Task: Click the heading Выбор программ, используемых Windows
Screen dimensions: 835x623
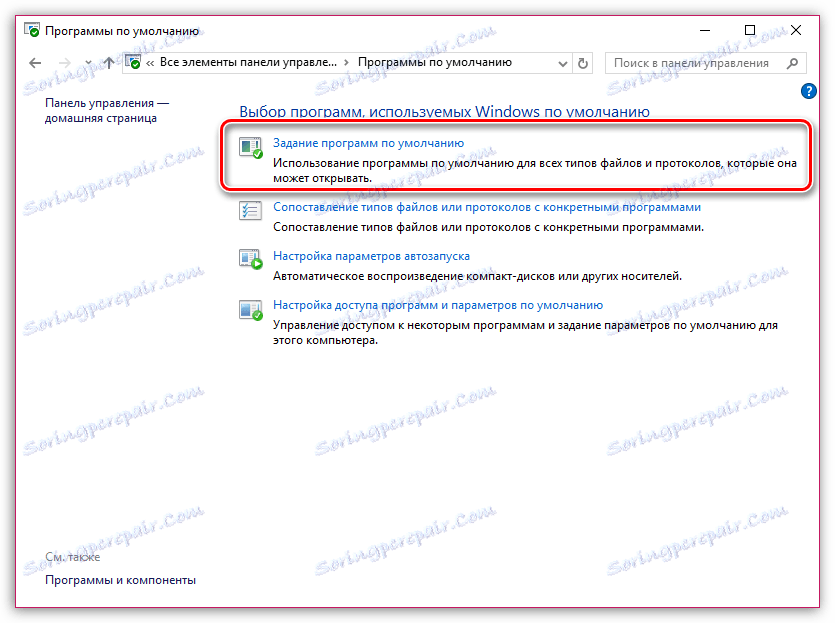Action: tap(444, 111)
